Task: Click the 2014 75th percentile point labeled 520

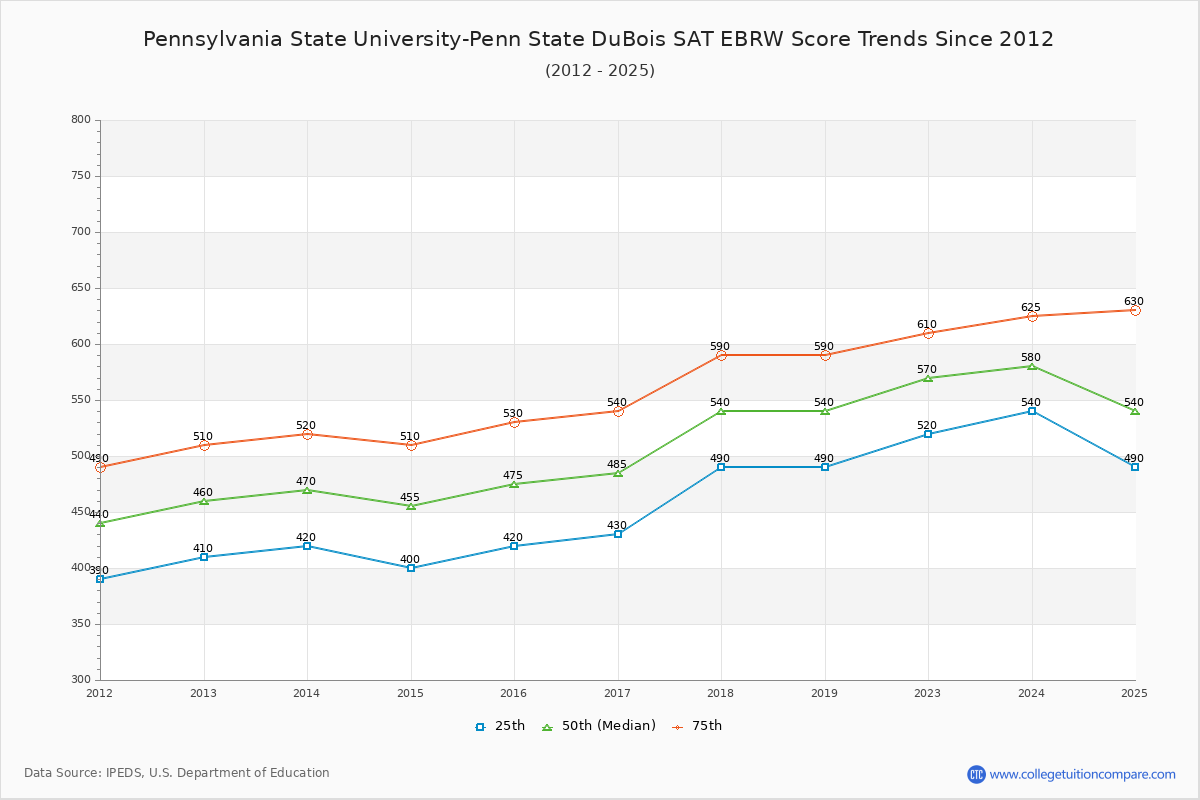Action: click(x=307, y=434)
